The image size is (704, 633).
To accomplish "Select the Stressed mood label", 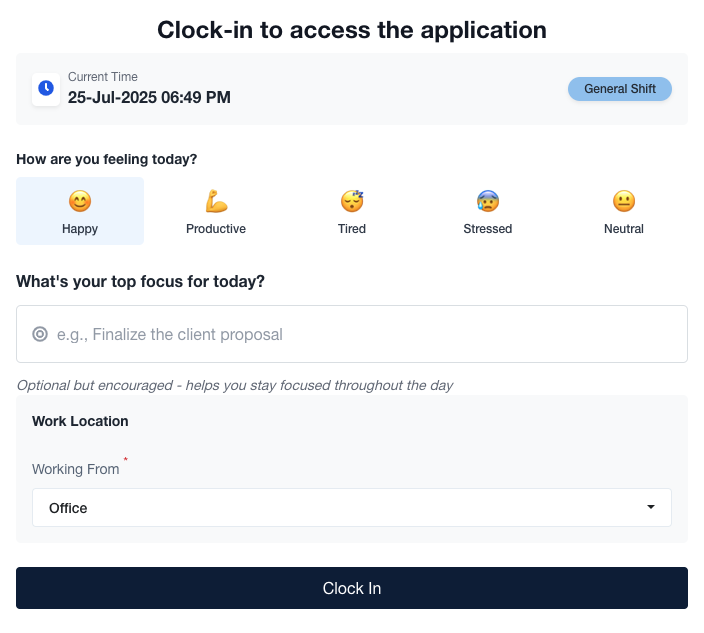I will tap(488, 229).
